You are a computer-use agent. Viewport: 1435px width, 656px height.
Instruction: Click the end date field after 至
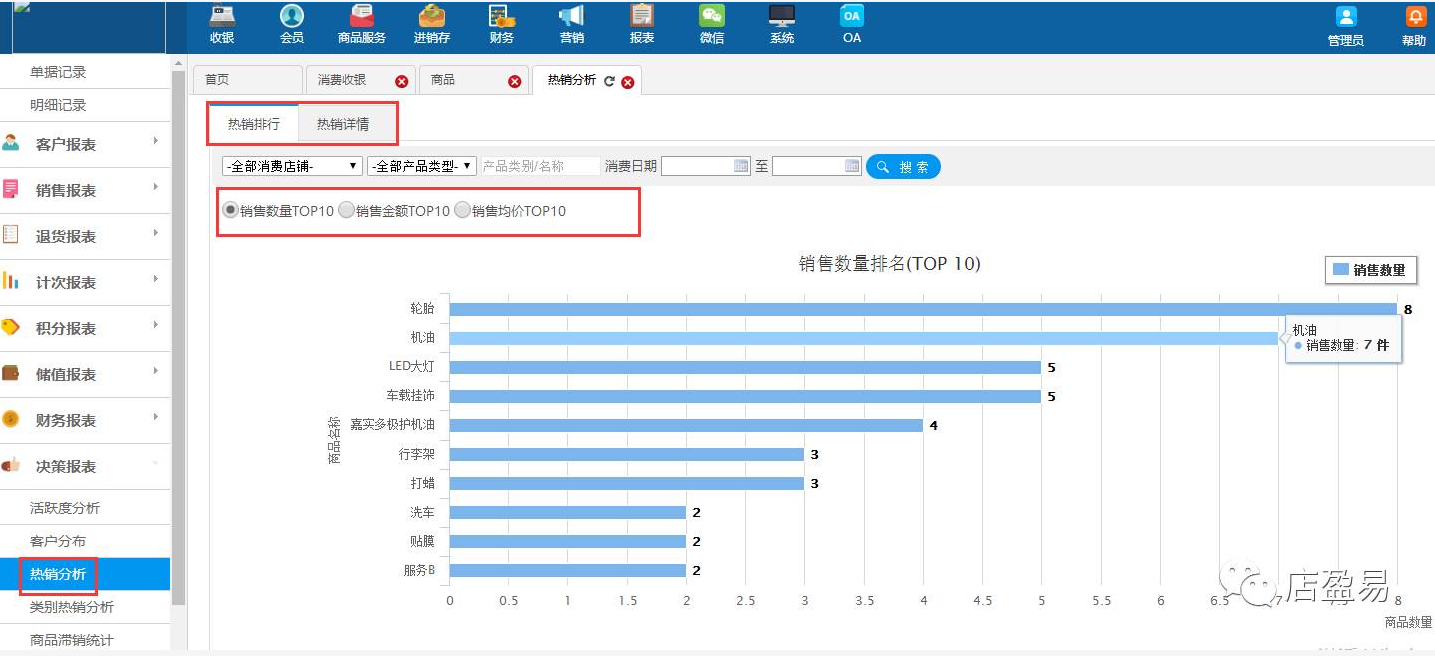816,166
